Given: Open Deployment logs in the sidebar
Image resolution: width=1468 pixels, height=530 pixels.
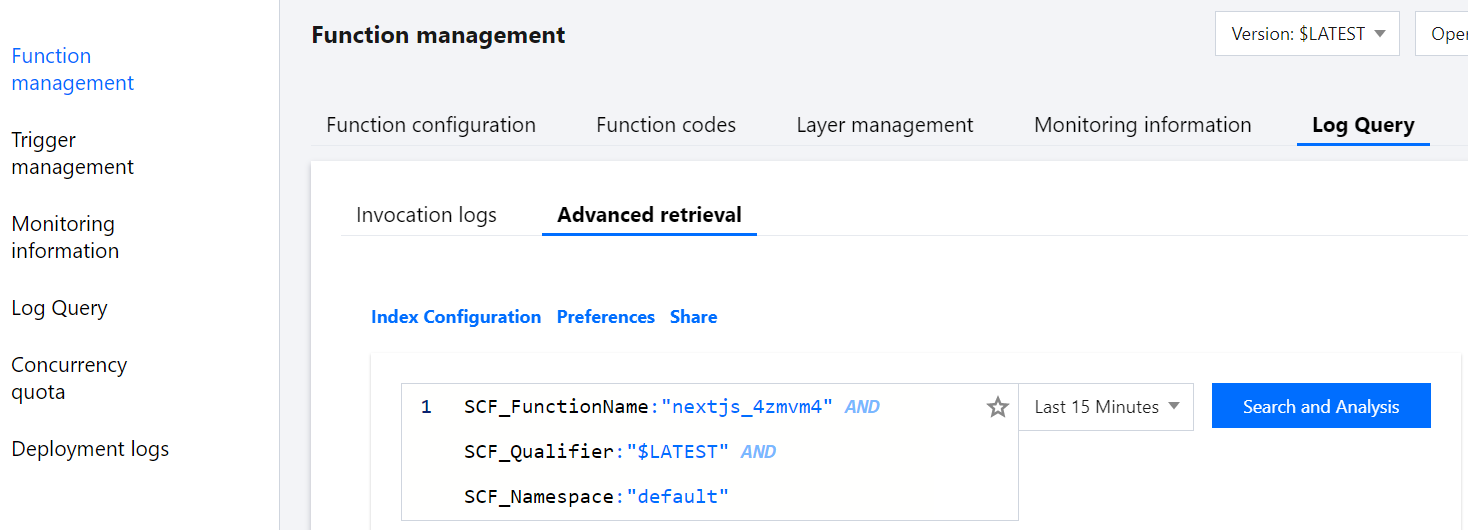Looking at the screenshot, I should click(90, 449).
